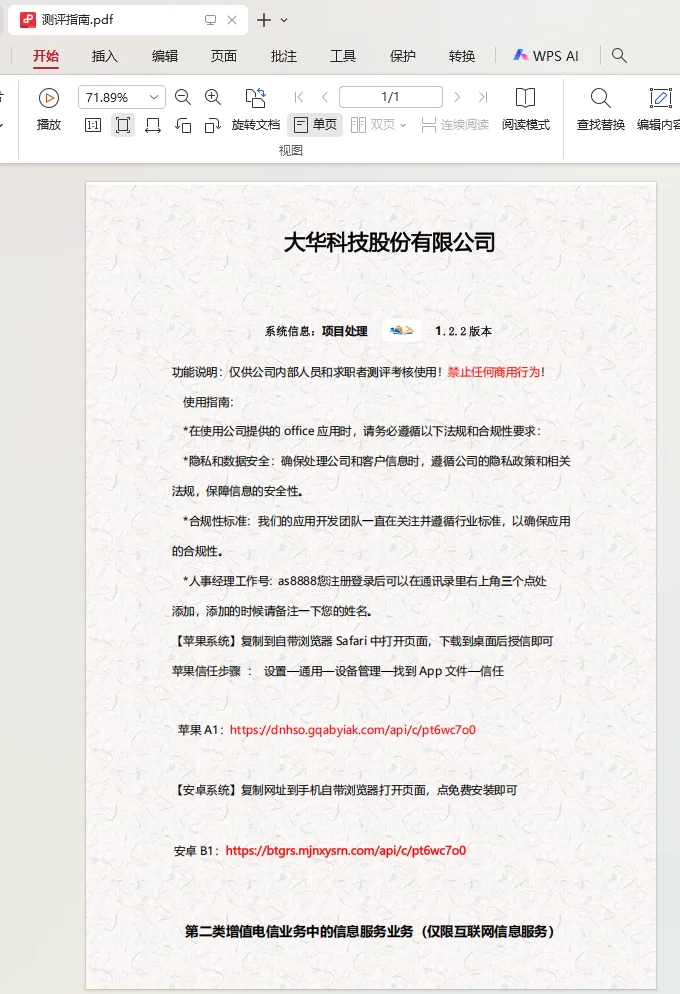Click the 1.2.2版本 version text
Viewport: 680px width, 994px height.
click(463, 331)
